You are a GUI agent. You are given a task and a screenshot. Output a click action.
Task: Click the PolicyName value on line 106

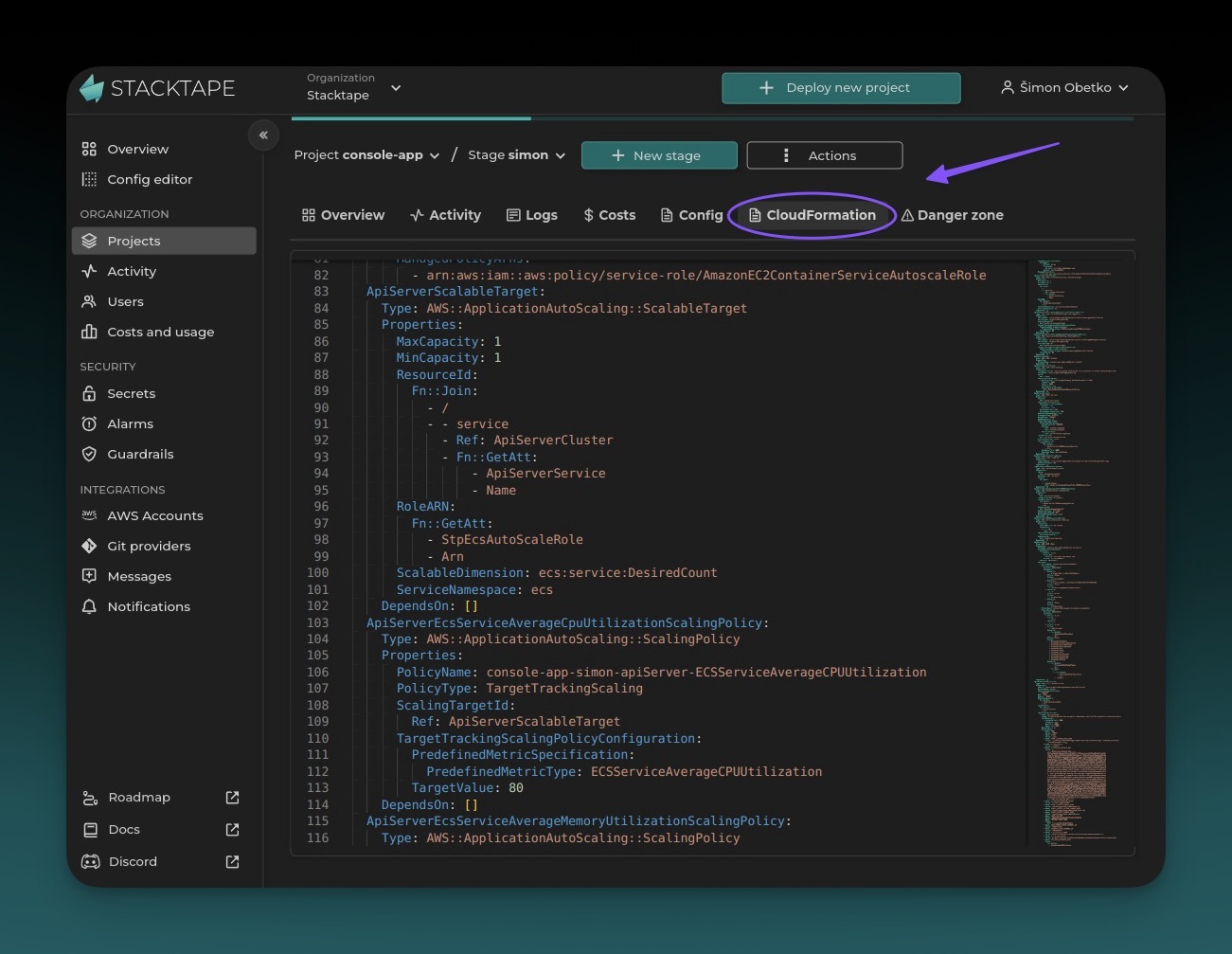pyautogui.click(x=706, y=672)
